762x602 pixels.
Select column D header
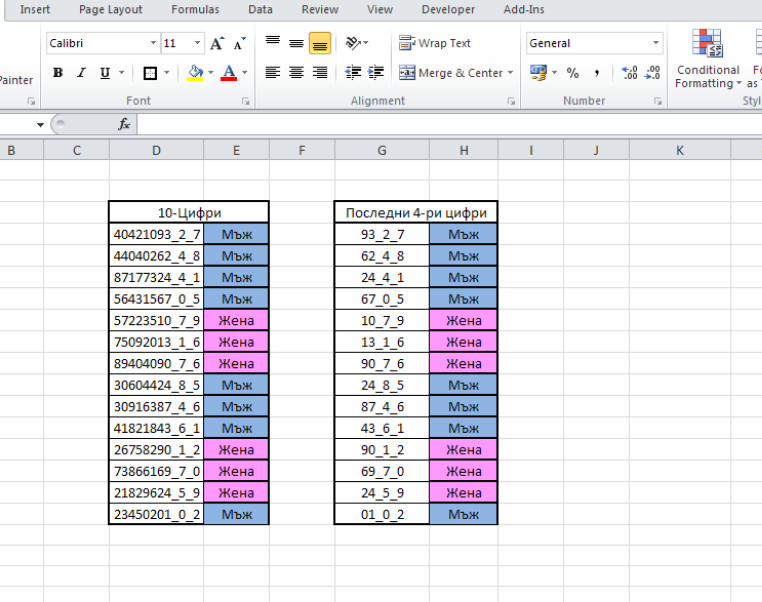click(x=156, y=151)
